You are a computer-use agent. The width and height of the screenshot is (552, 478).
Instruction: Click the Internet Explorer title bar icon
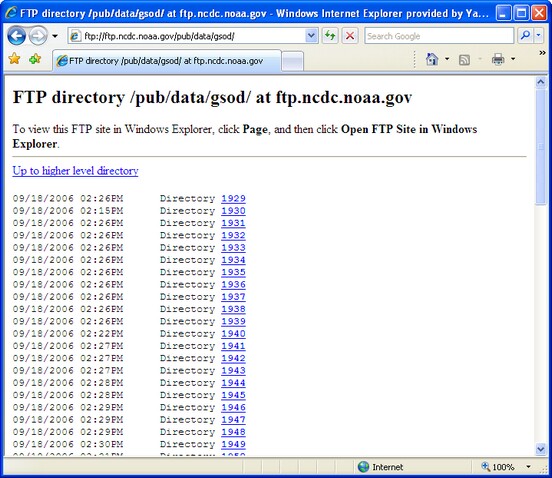point(11,13)
